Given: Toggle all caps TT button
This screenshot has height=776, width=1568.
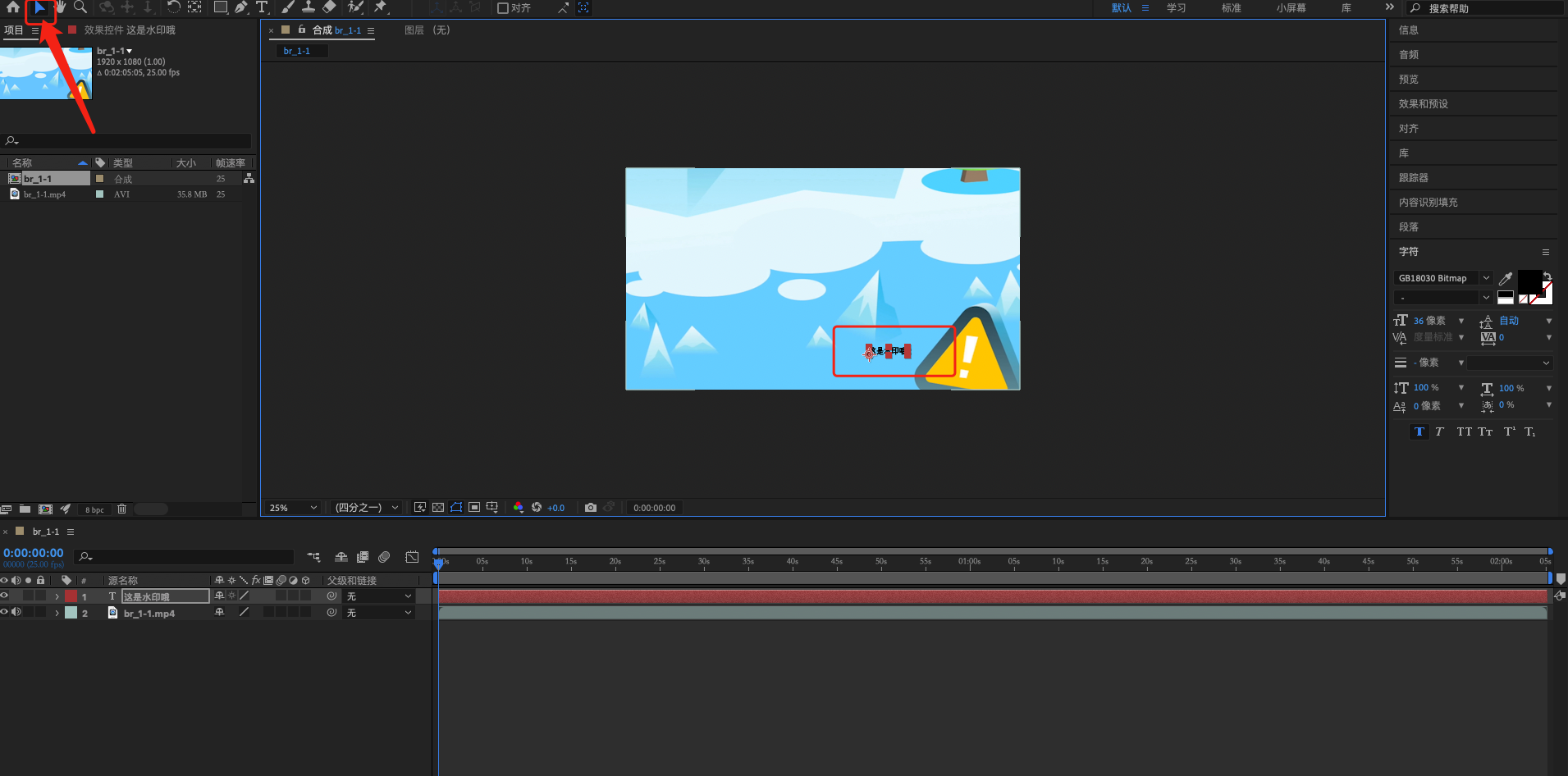Looking at the screenshot, I should coord(1464,431).
